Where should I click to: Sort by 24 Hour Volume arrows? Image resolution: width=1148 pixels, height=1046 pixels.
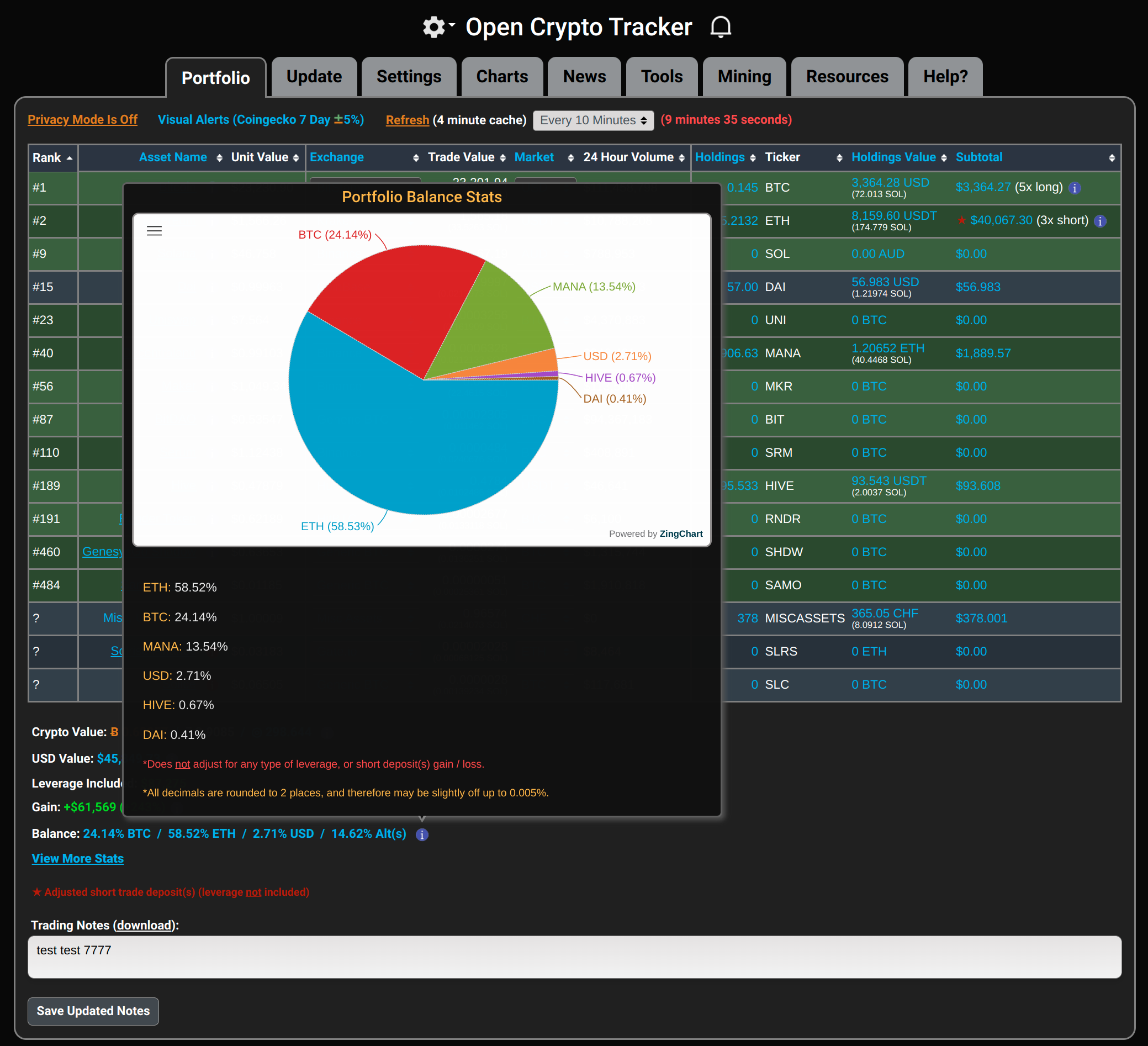[681, 158]
